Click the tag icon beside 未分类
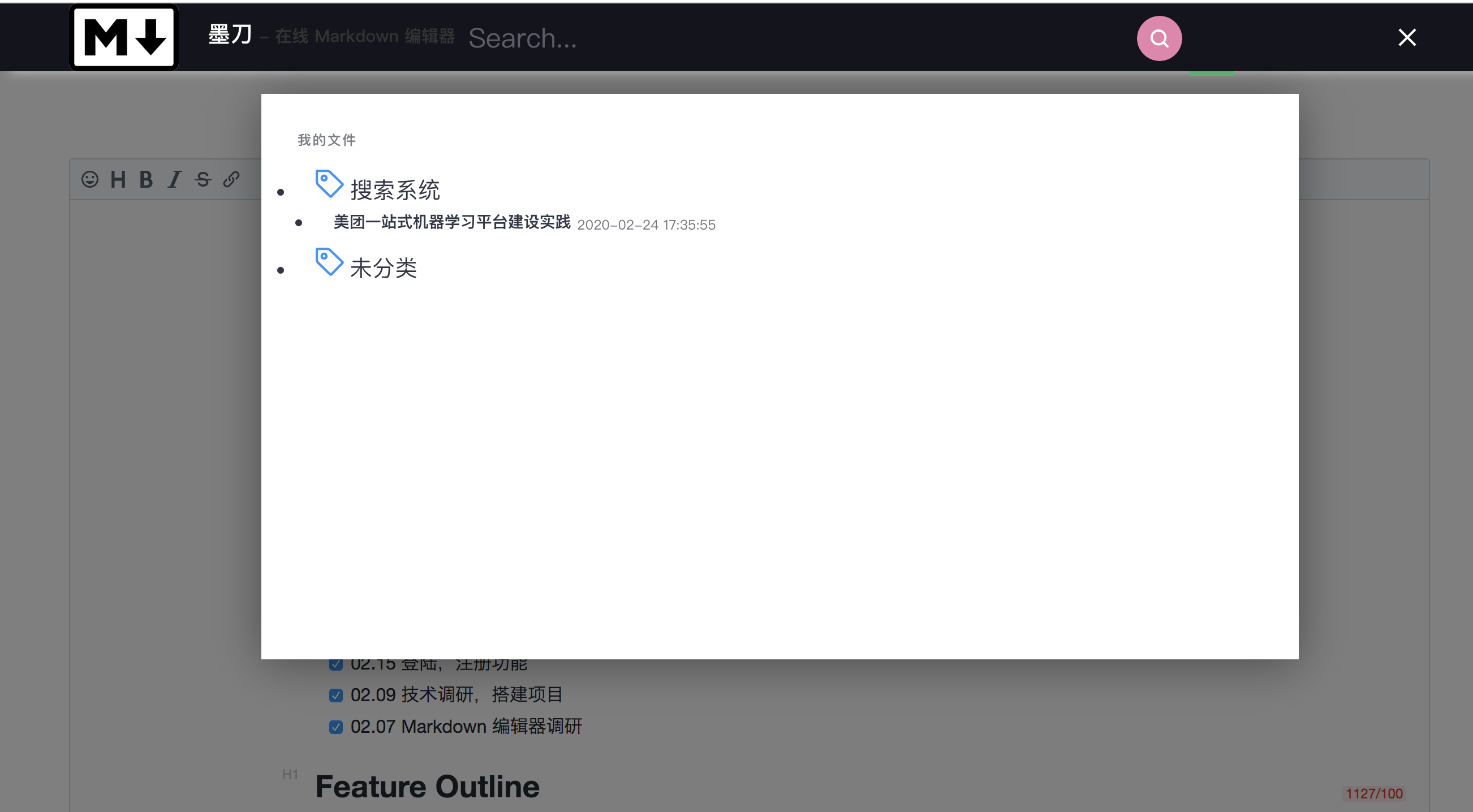This screenshot has width=1473, height=812. (329, 262)
